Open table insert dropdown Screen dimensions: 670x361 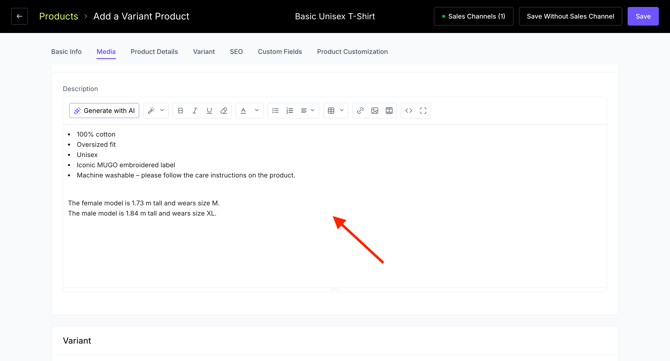tap(335, 111)
